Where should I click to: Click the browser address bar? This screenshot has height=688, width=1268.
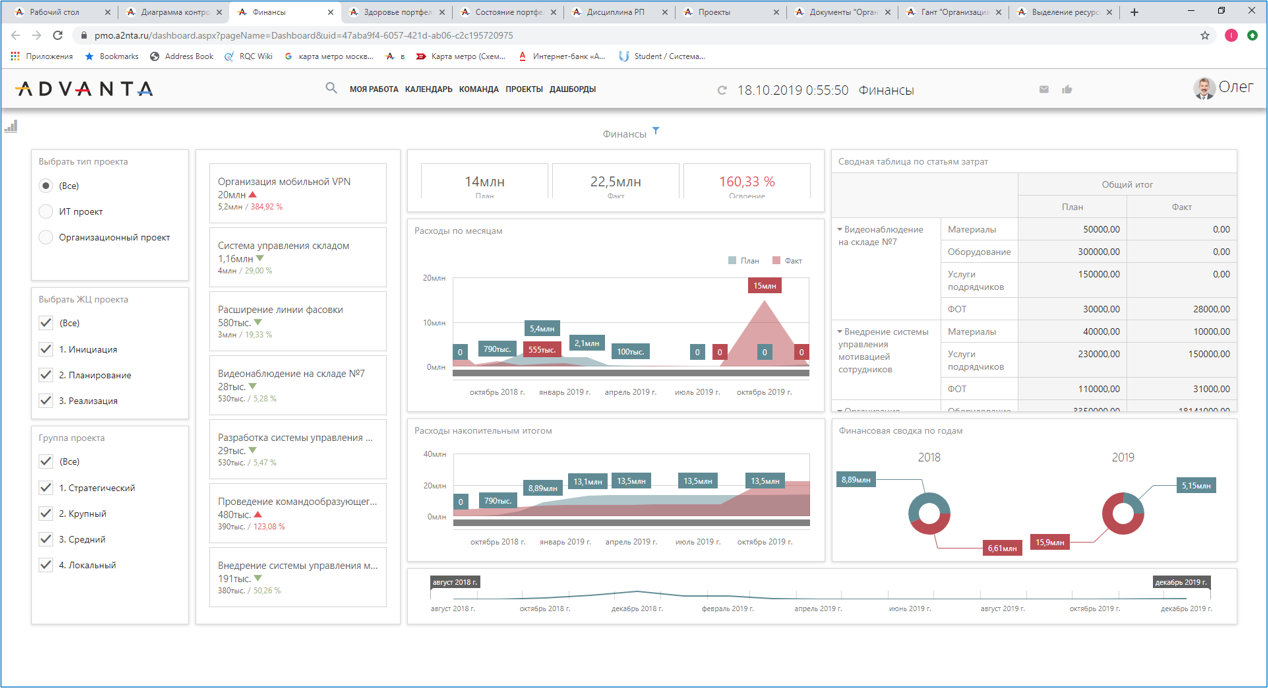pyautogui.click(x=640, y=35)
